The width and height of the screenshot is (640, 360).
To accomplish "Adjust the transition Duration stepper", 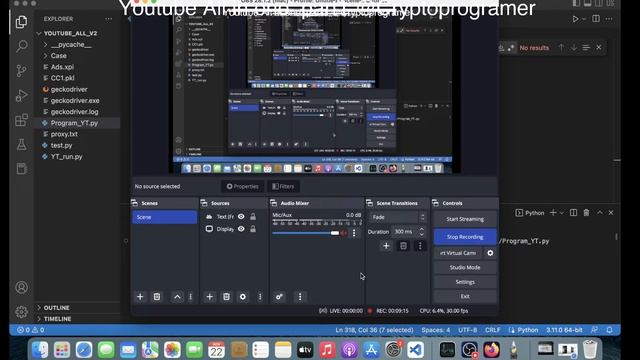I will tap(422, 231).
